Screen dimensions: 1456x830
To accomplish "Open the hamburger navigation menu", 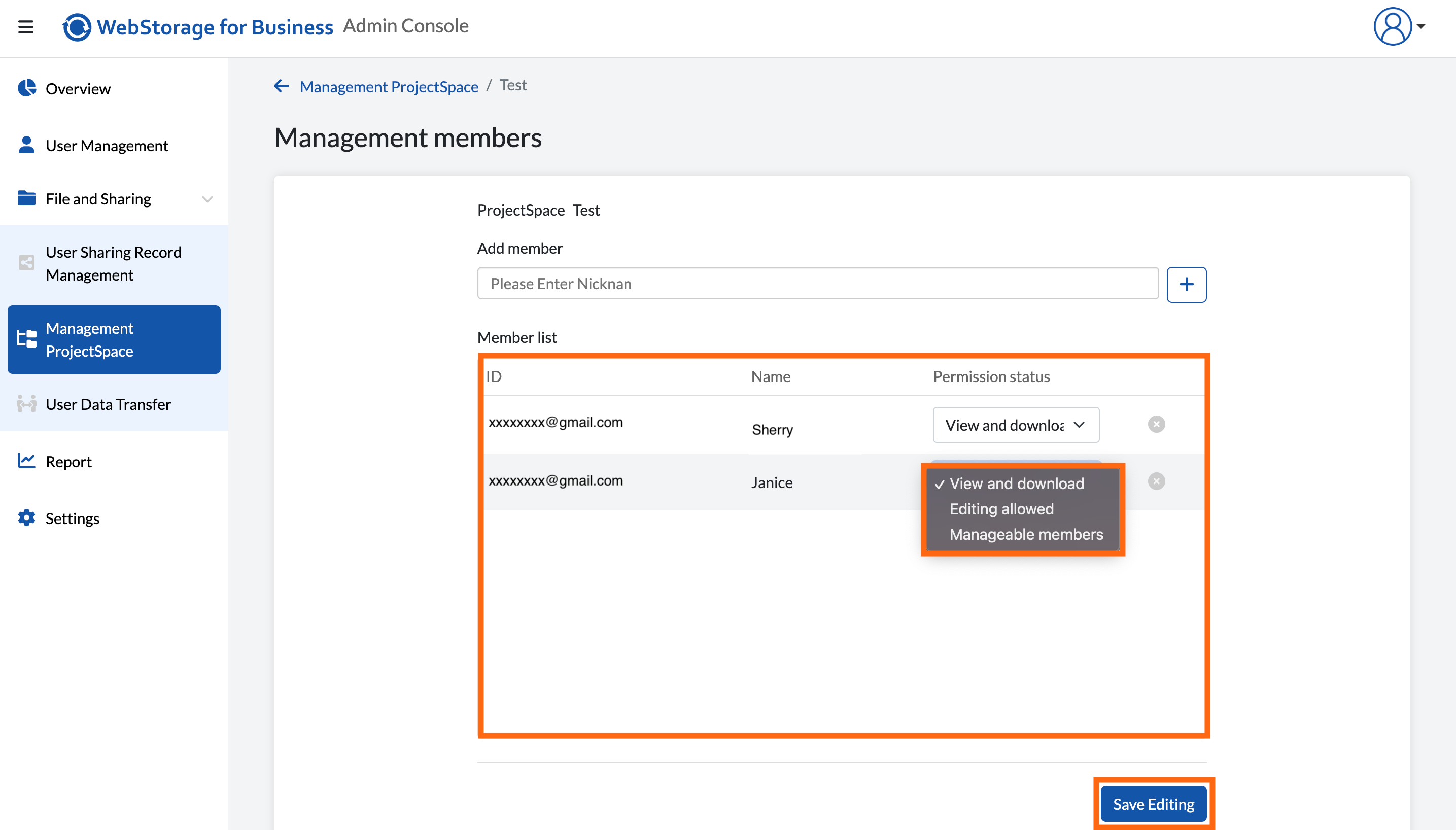I will click(26, 27).
